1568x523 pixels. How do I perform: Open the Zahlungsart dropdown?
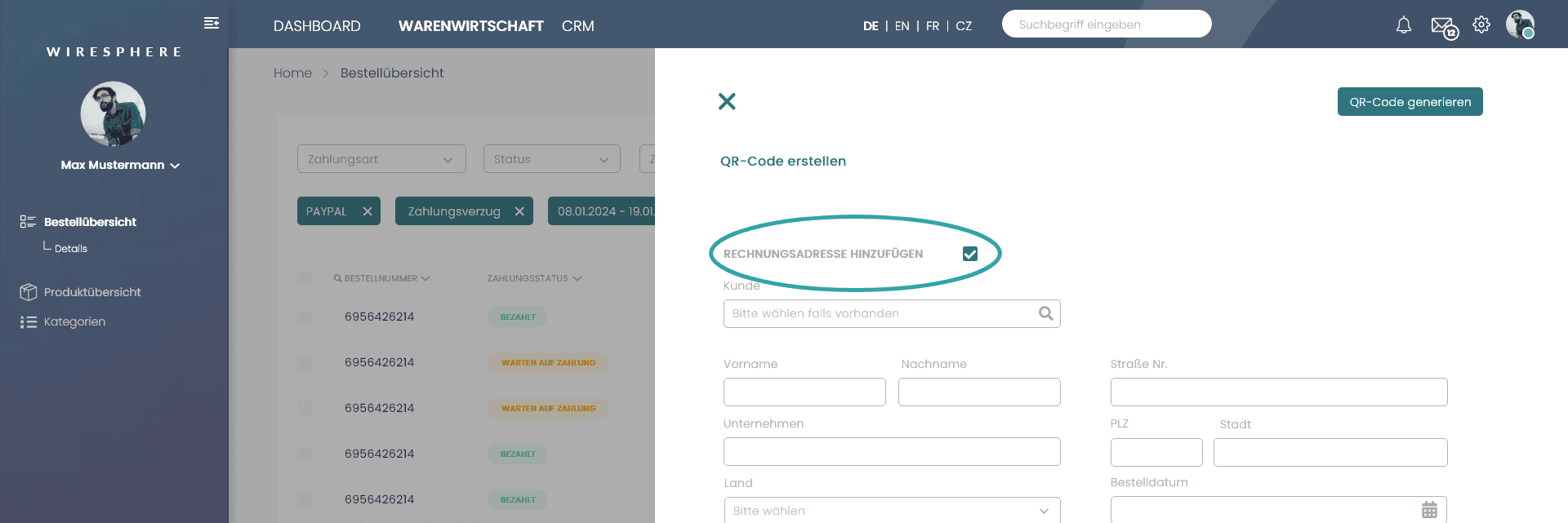tap(381, 159)
